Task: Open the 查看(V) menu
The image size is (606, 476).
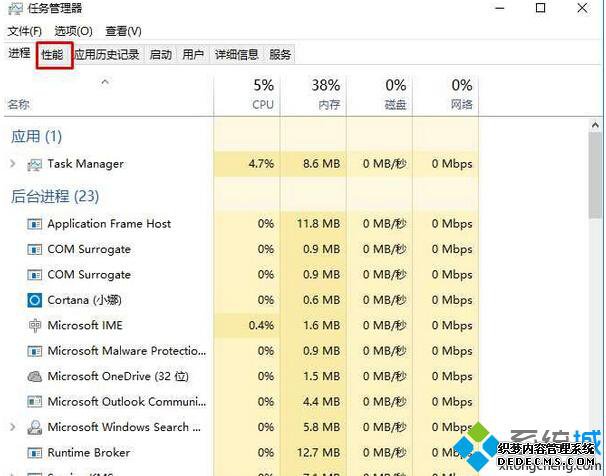Action: (x=123, y=31)
